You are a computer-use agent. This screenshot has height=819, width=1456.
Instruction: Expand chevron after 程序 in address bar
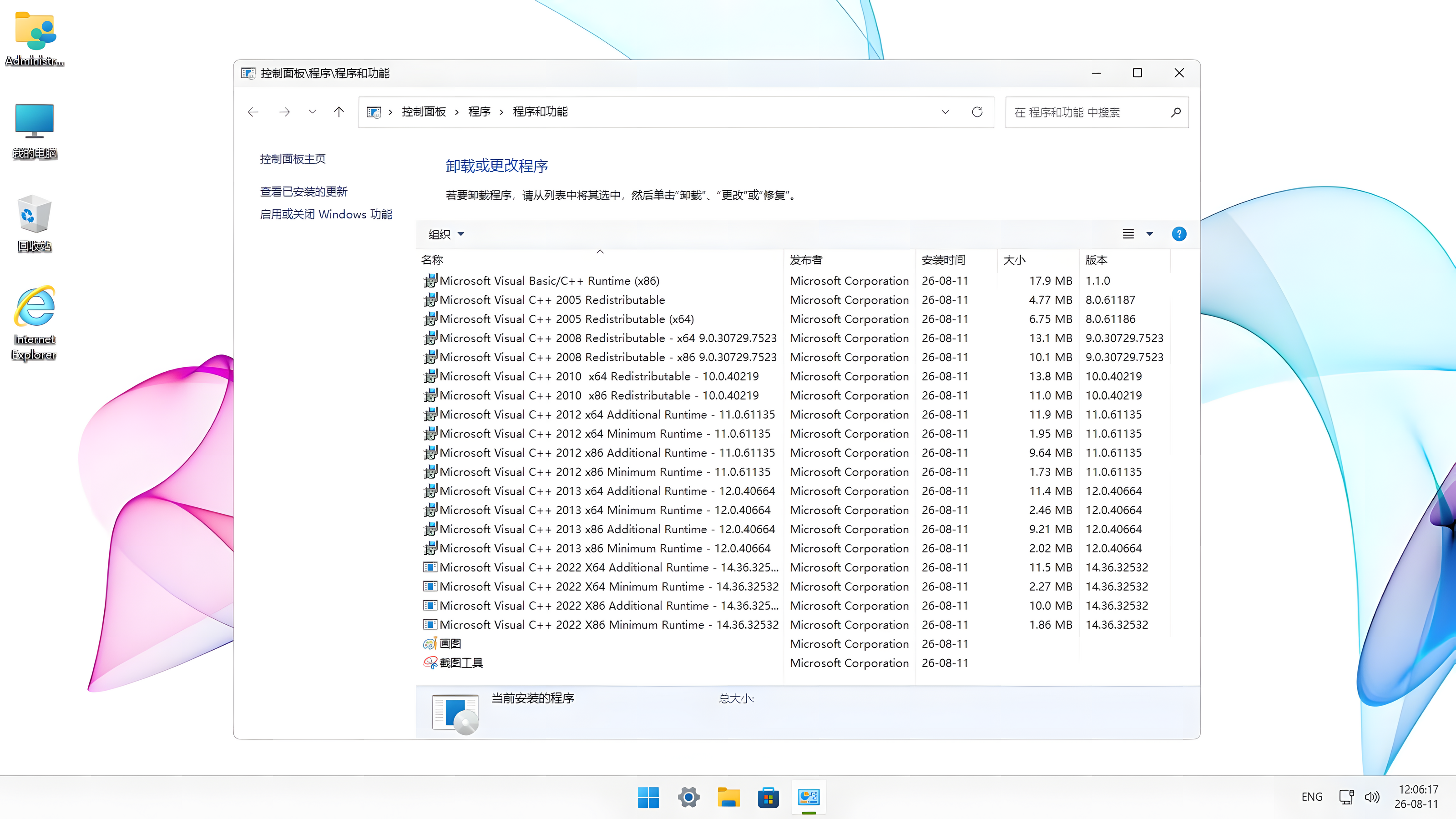(501, 112)
